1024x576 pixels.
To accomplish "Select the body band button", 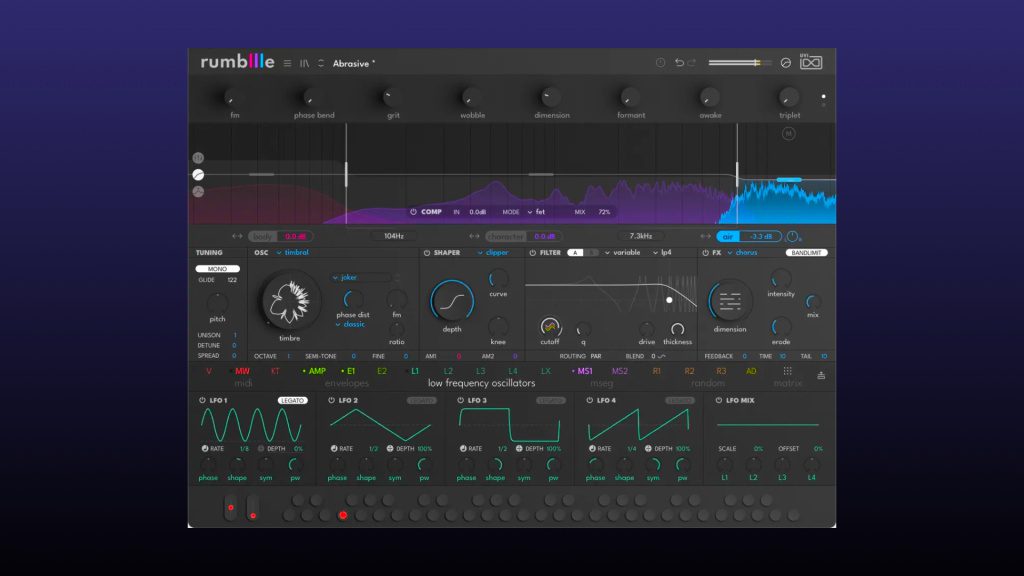I will click(x=263, y=236).
